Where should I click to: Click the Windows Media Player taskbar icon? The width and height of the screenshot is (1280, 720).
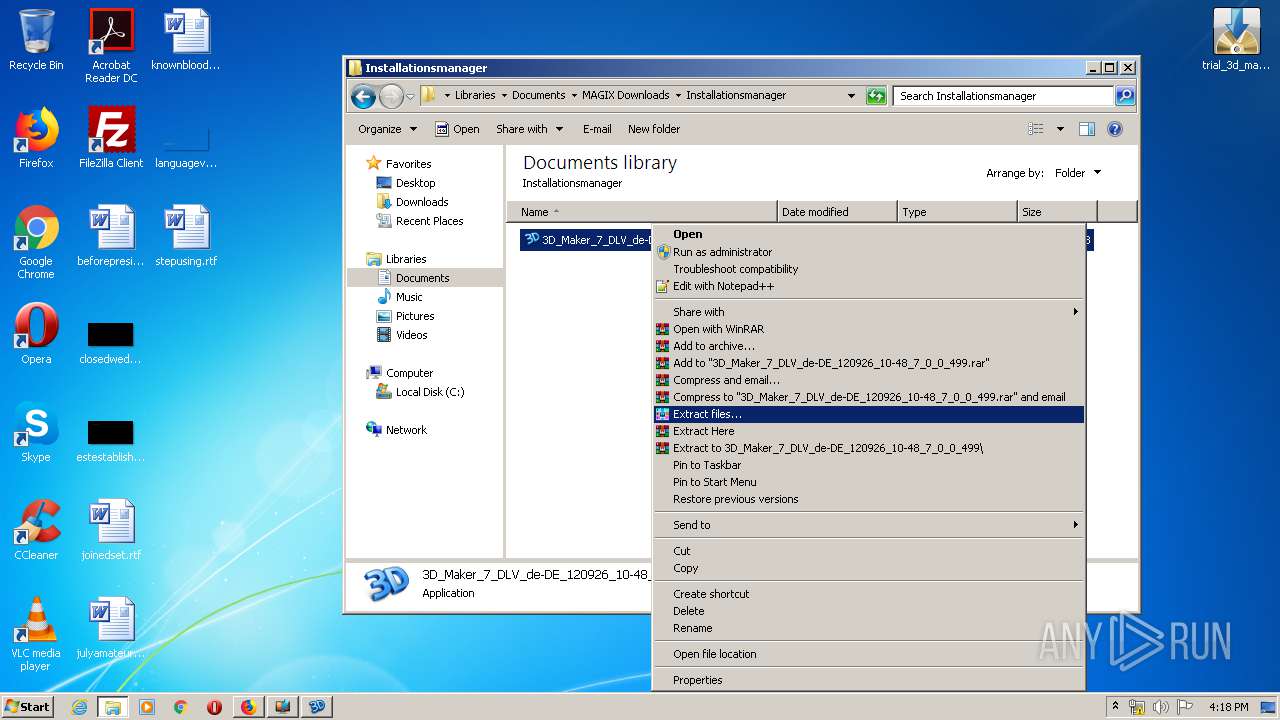point(147,707)
